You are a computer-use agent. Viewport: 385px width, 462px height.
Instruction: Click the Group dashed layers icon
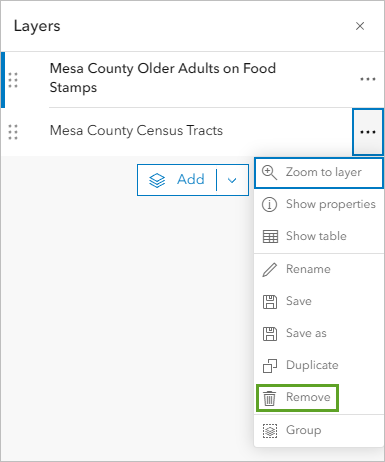pos(270,431)
